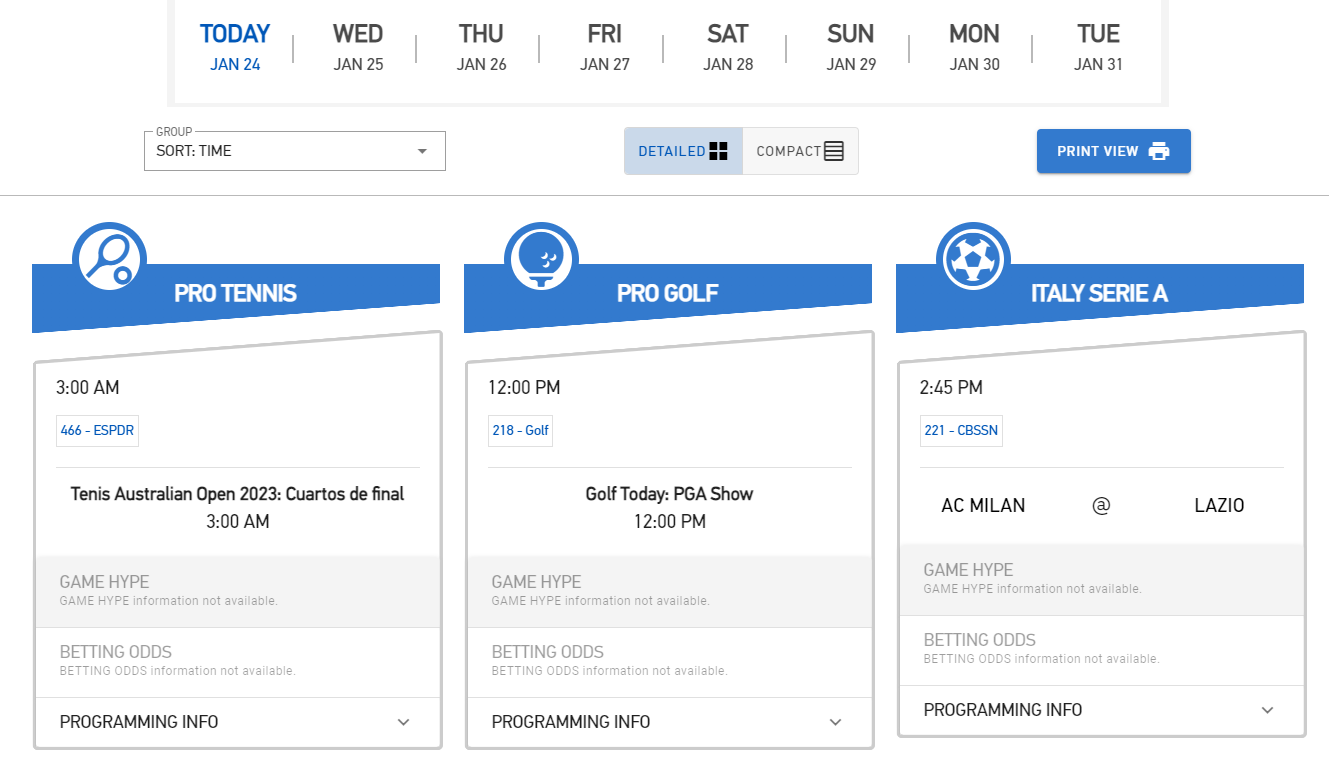The height and width of the screenshot is (760, 1329).
Task: Select the Mon Jan 30 tab
Action: coord(974,47)
